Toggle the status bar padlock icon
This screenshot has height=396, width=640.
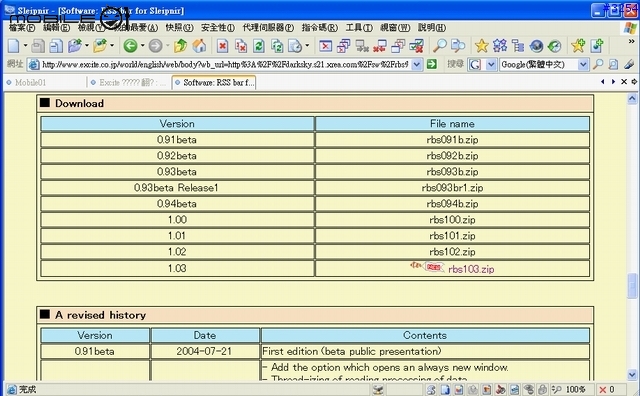(x=542, y=389)
